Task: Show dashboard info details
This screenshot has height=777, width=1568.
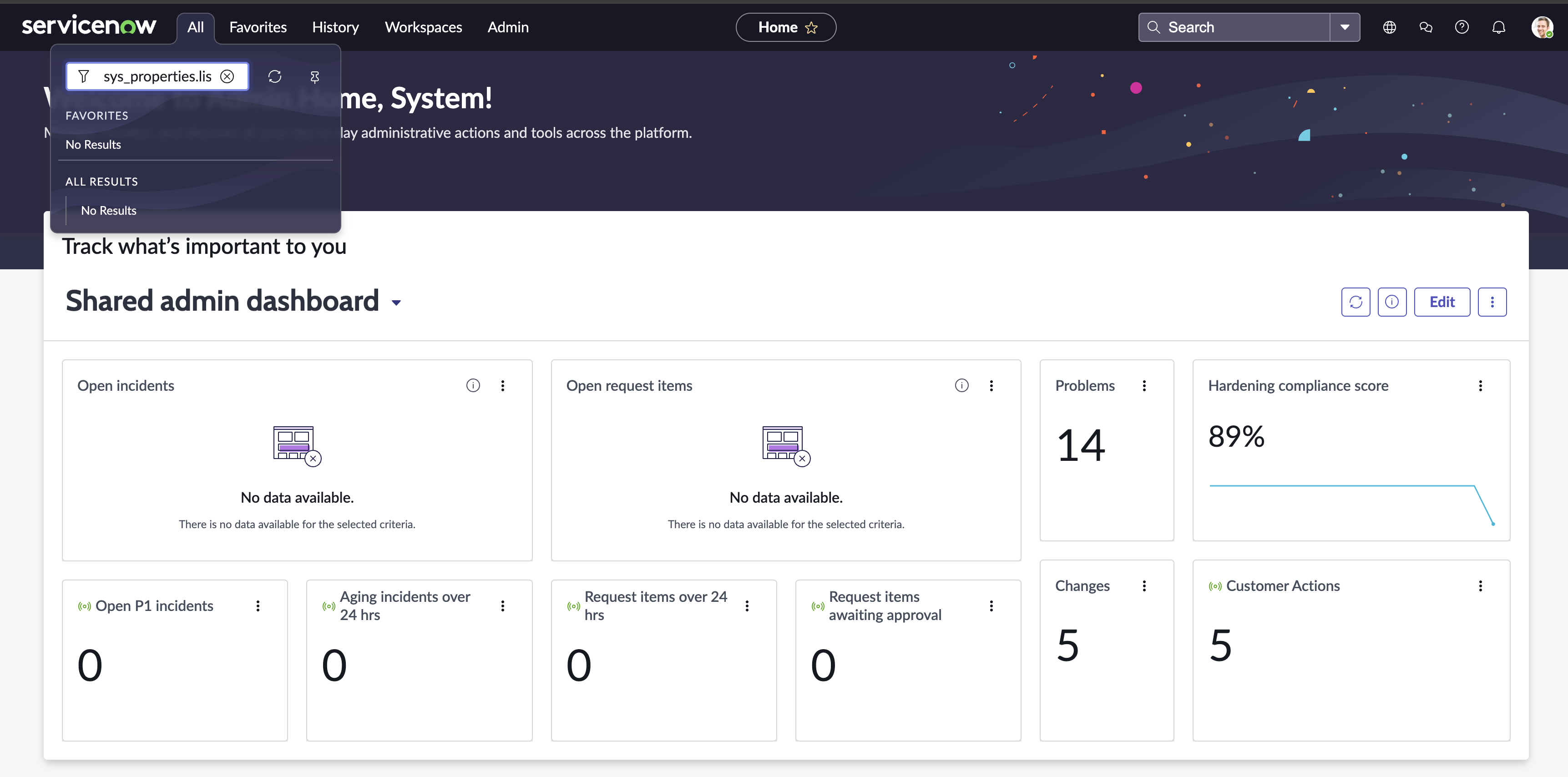Action: (1392, 302)
